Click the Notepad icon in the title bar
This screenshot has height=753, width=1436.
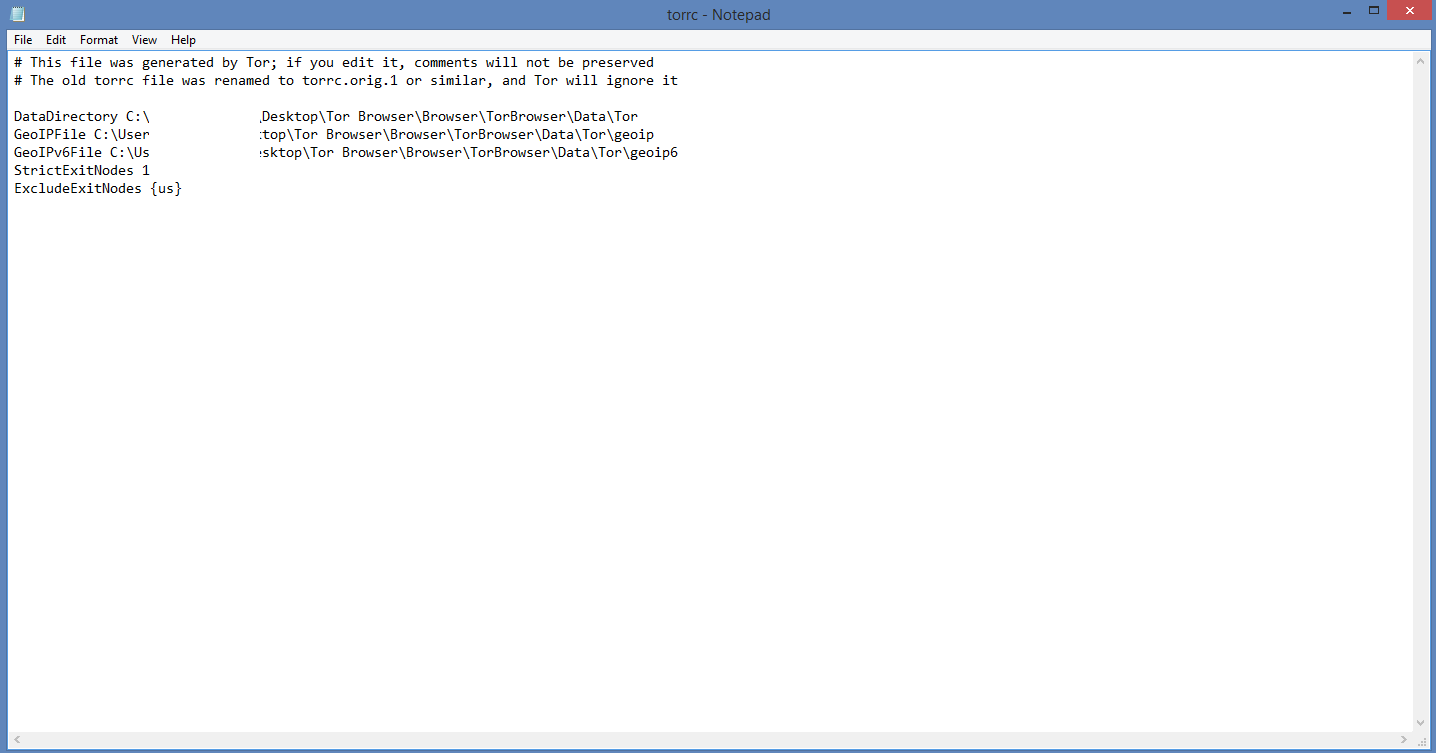pyautogui.click(x=17, y=14)
